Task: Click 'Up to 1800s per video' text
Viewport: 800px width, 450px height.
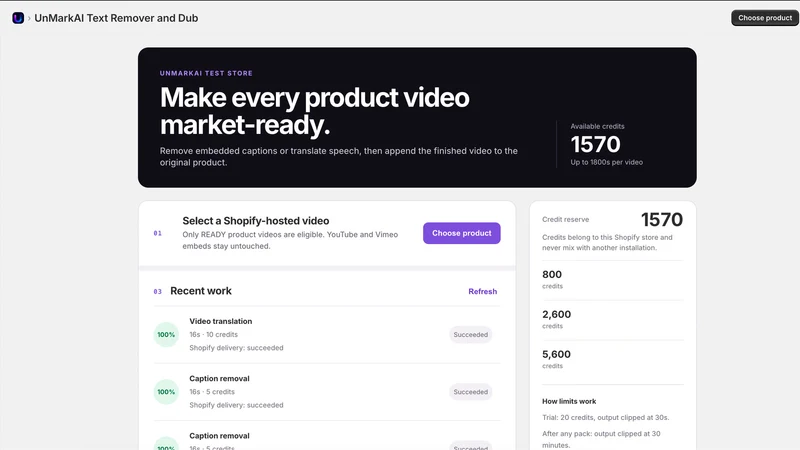Action: click(607, 162)
